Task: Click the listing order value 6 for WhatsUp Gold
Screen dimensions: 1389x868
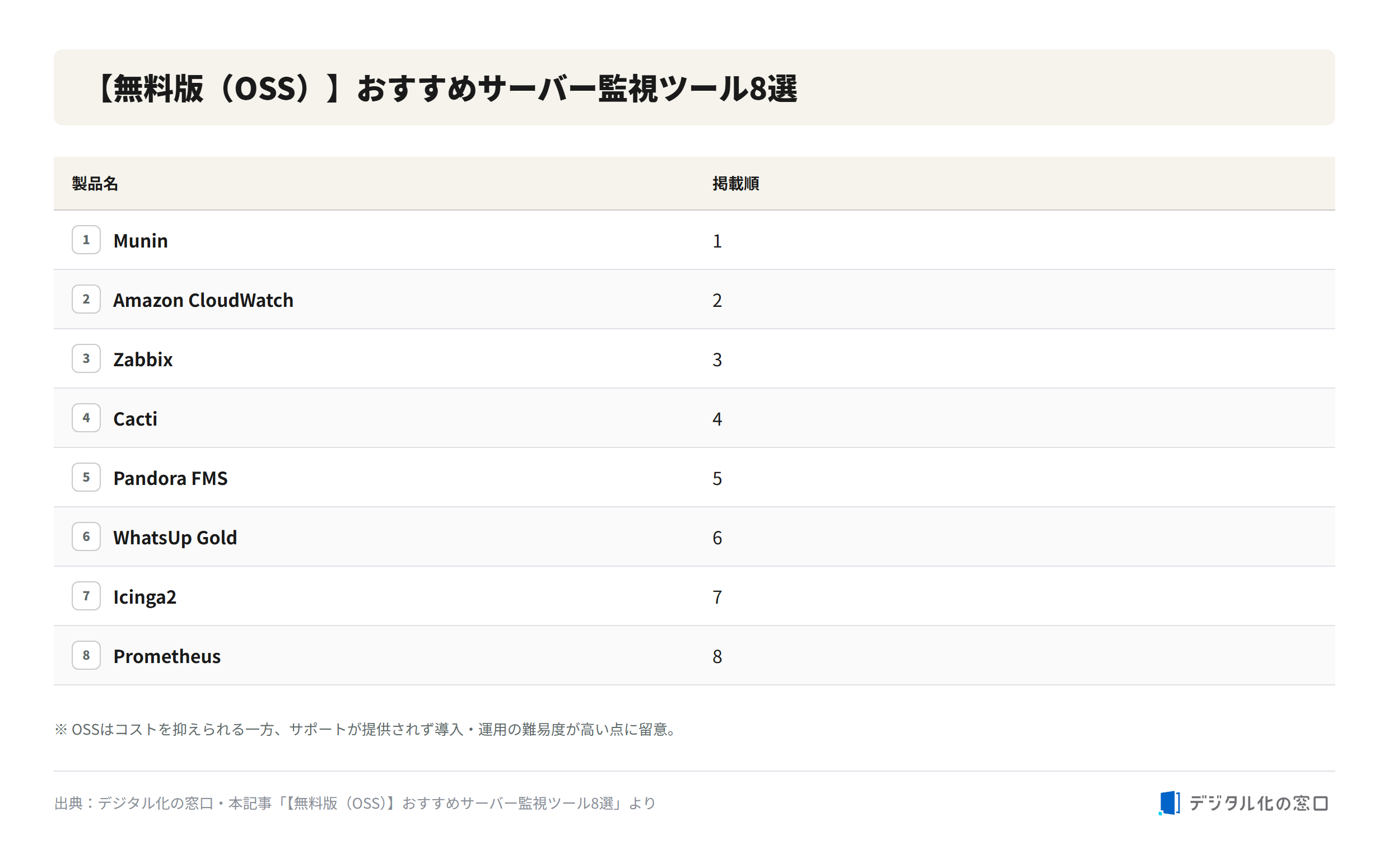Action: (717, 538)
